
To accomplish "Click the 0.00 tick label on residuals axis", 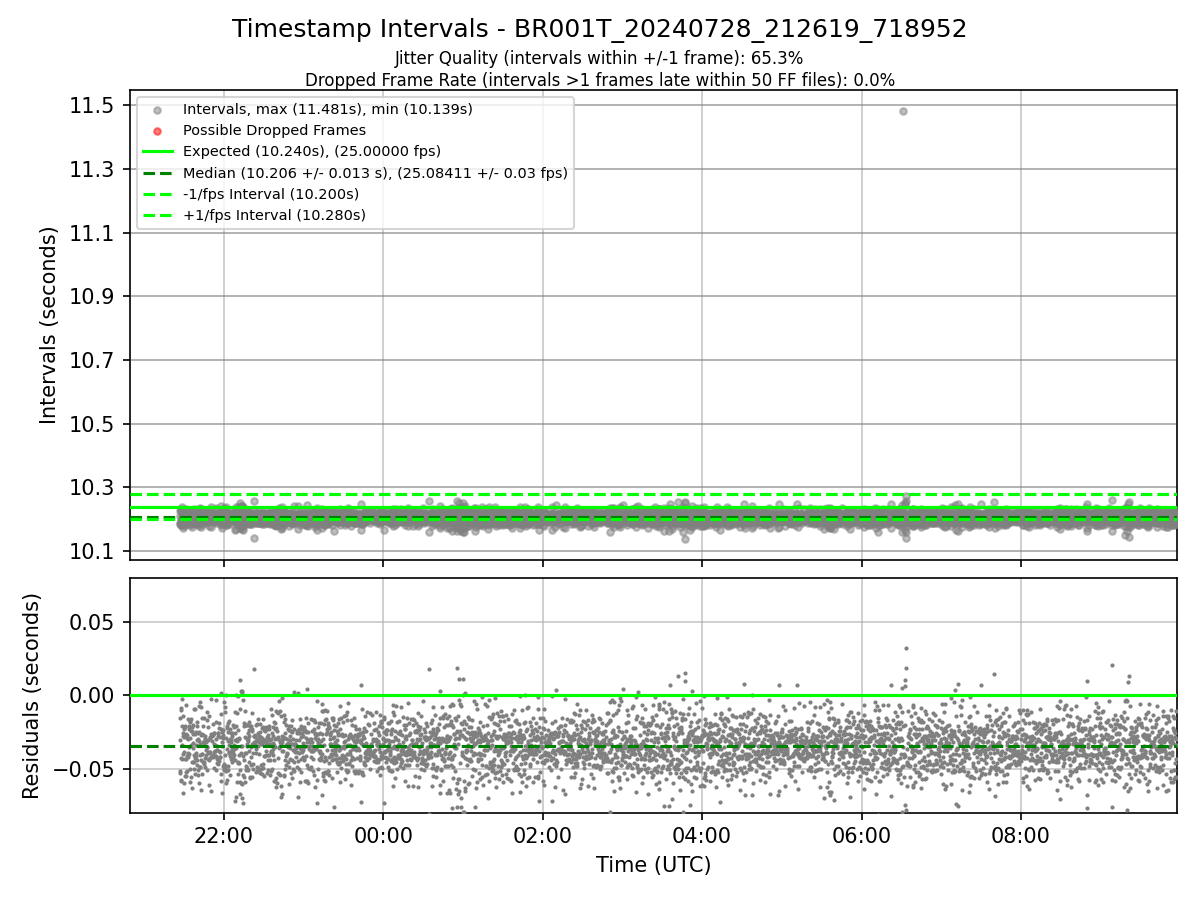I will (94, 695).
